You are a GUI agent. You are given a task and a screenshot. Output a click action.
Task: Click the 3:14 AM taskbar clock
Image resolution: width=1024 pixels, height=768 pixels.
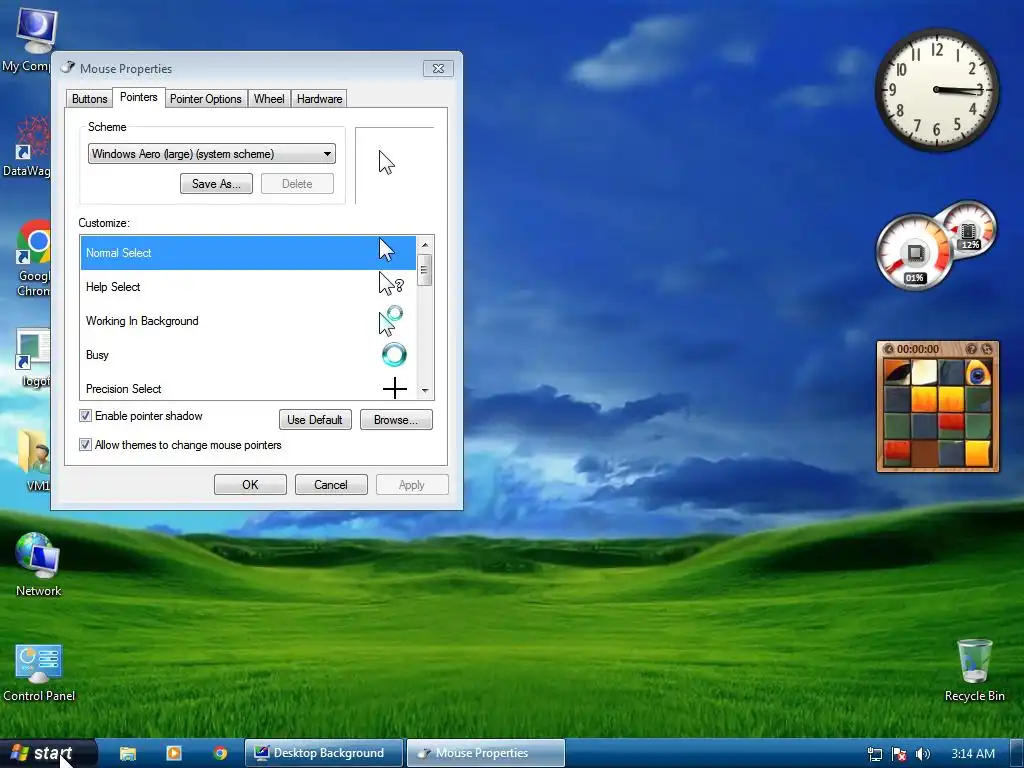(973, 754)
